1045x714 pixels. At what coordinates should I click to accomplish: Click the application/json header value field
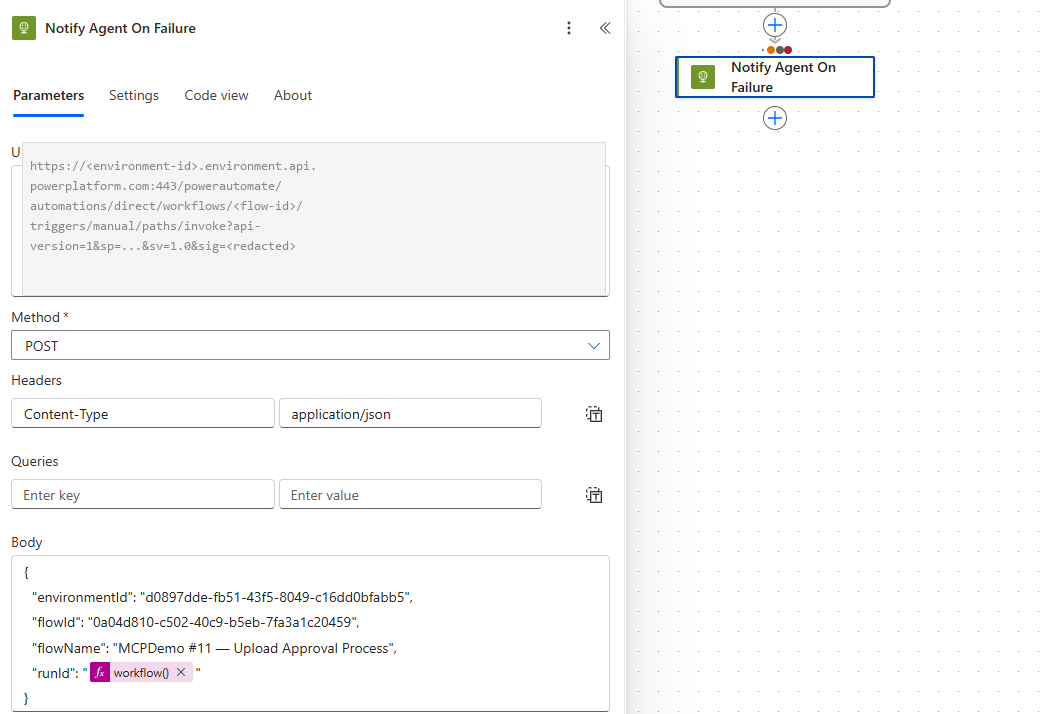click(410, 413)
